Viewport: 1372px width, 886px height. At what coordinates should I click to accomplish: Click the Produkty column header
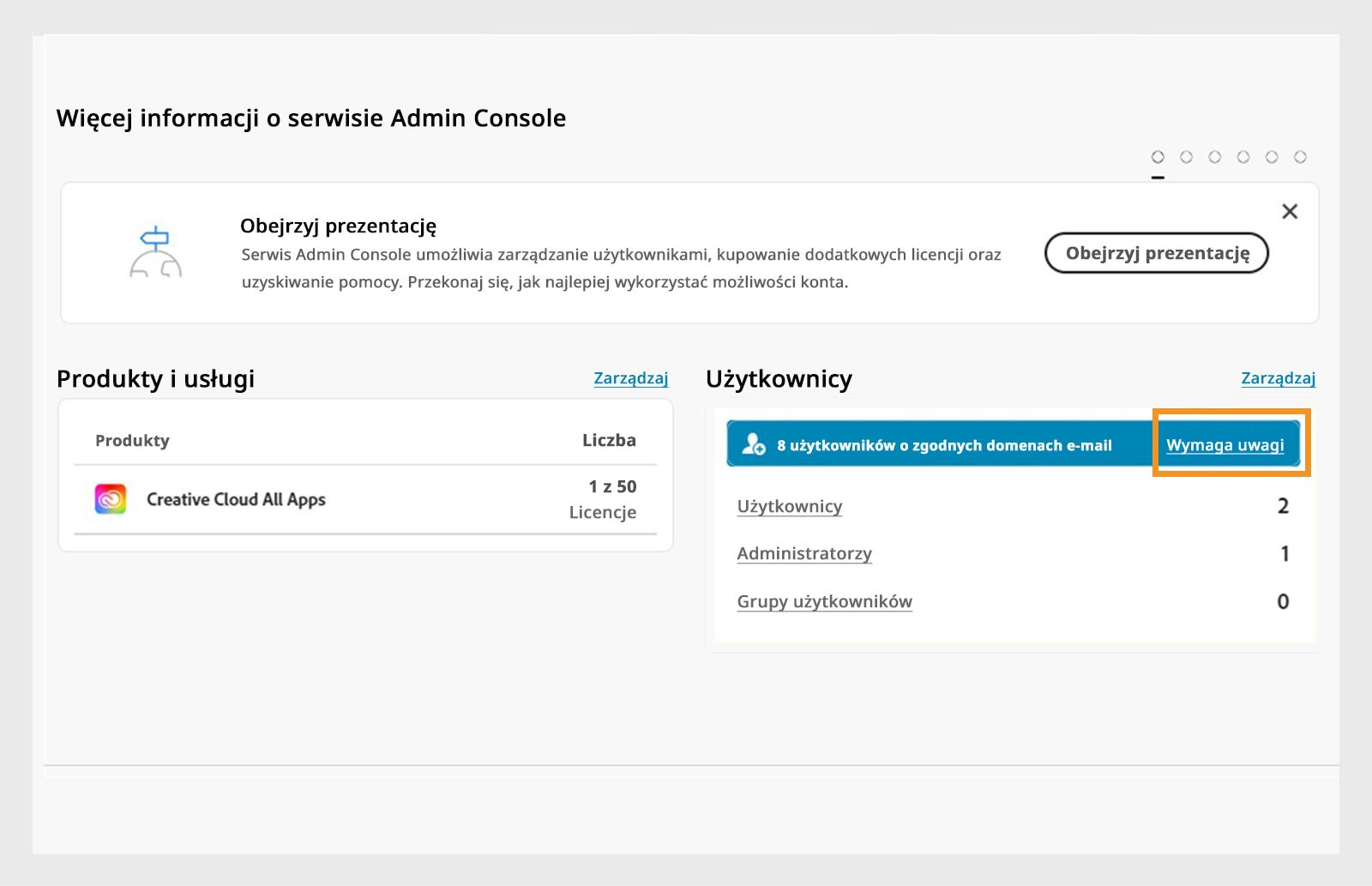point(132,441)
